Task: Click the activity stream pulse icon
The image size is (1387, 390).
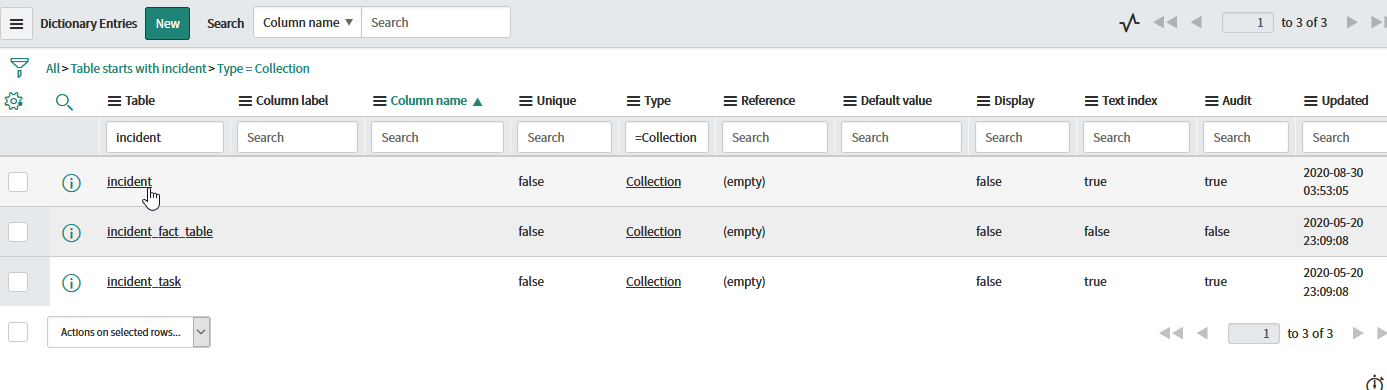Action: pyautogui.click(x=1130, y=22)
